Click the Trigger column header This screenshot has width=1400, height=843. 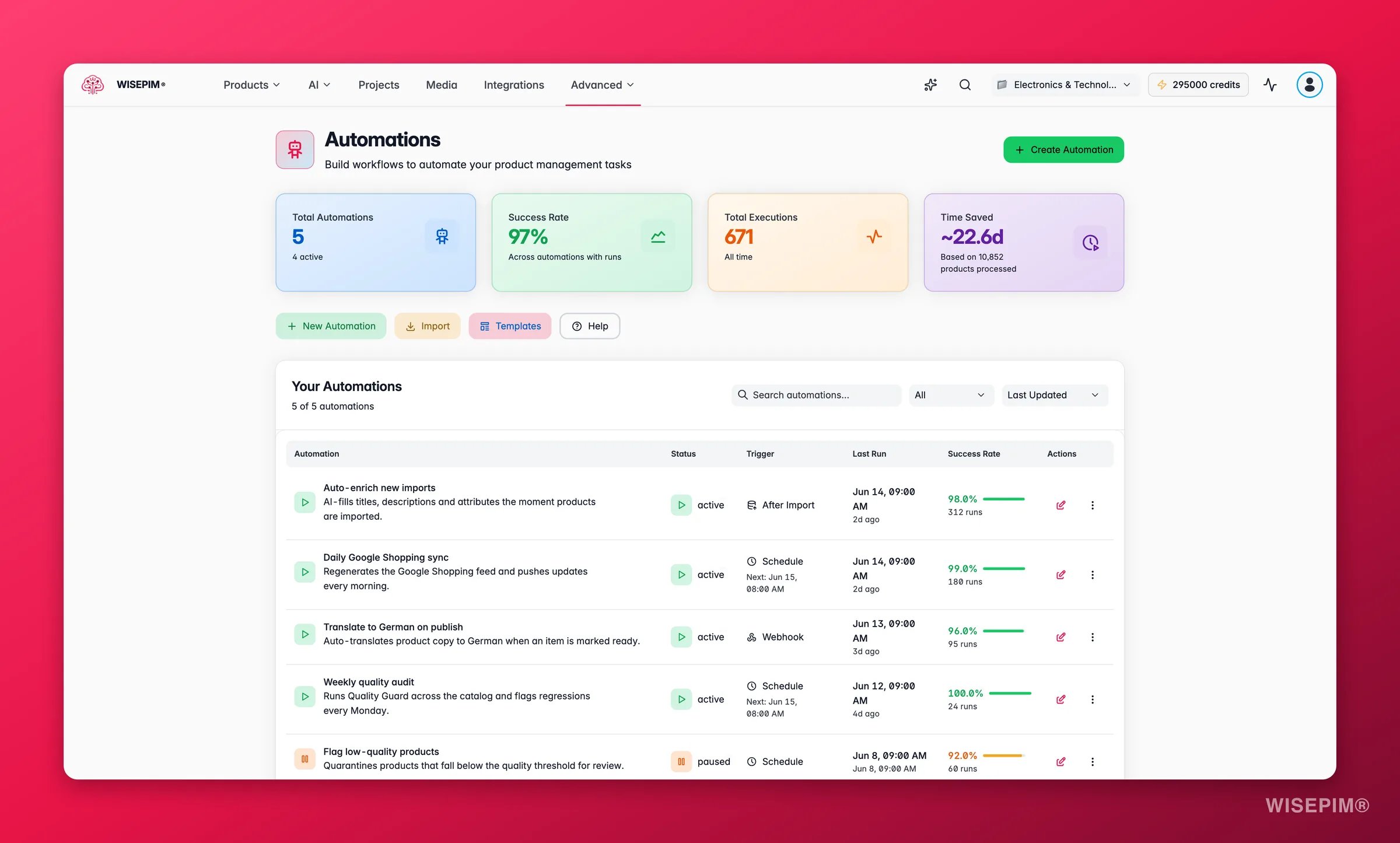[760, 454]
